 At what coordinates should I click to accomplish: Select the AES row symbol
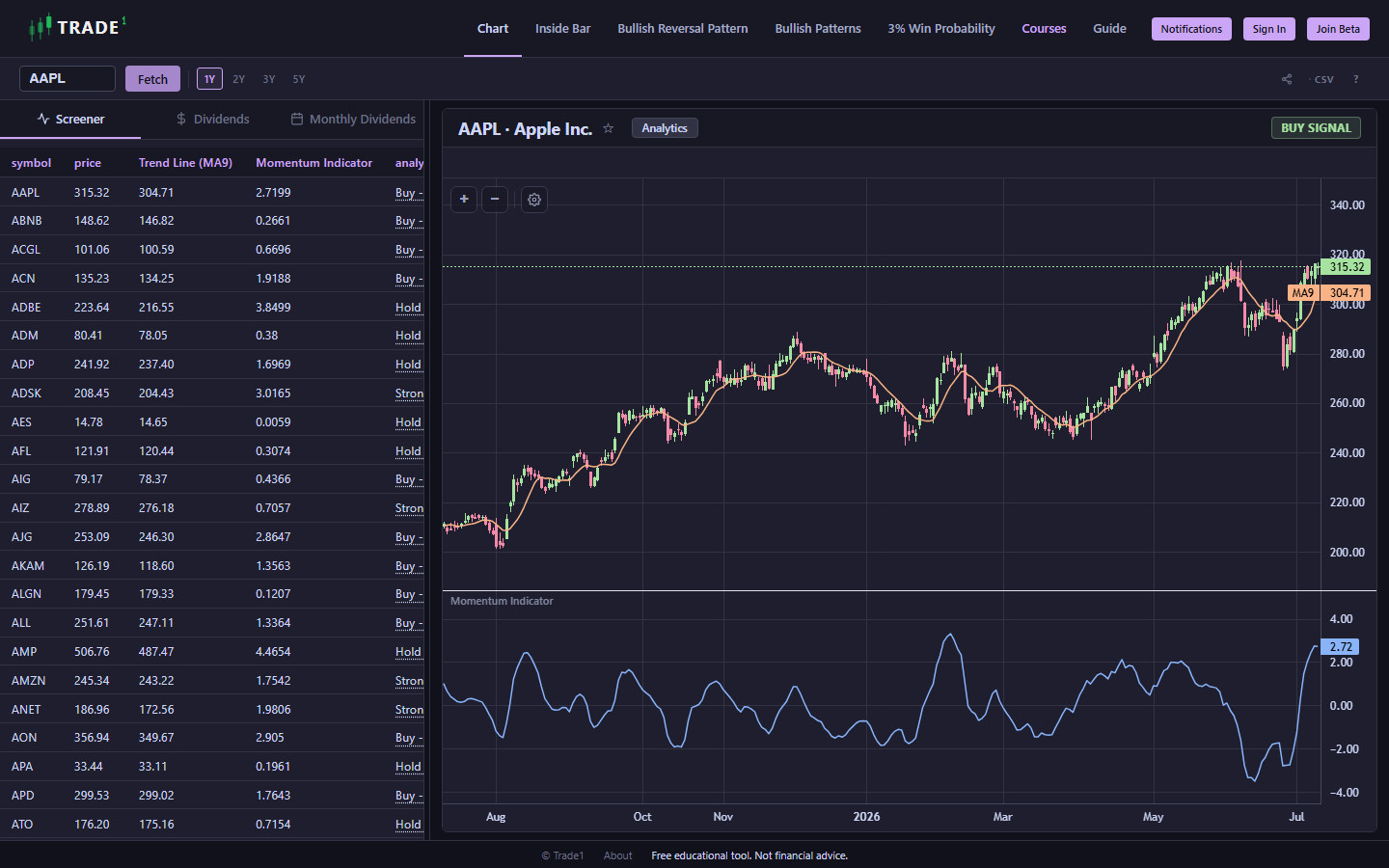tap(21, 422)
